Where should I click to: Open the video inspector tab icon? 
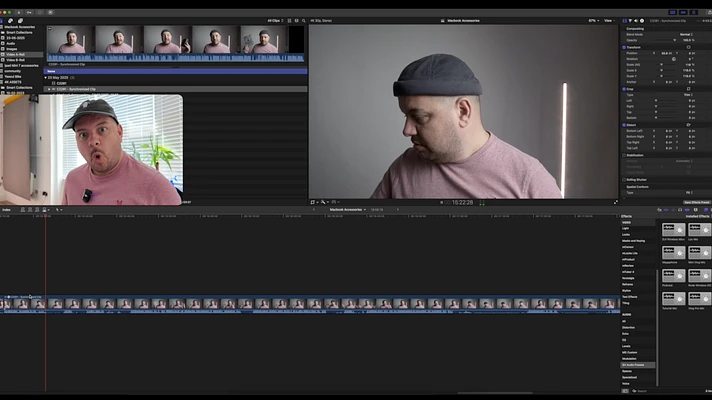click(625, 21)
